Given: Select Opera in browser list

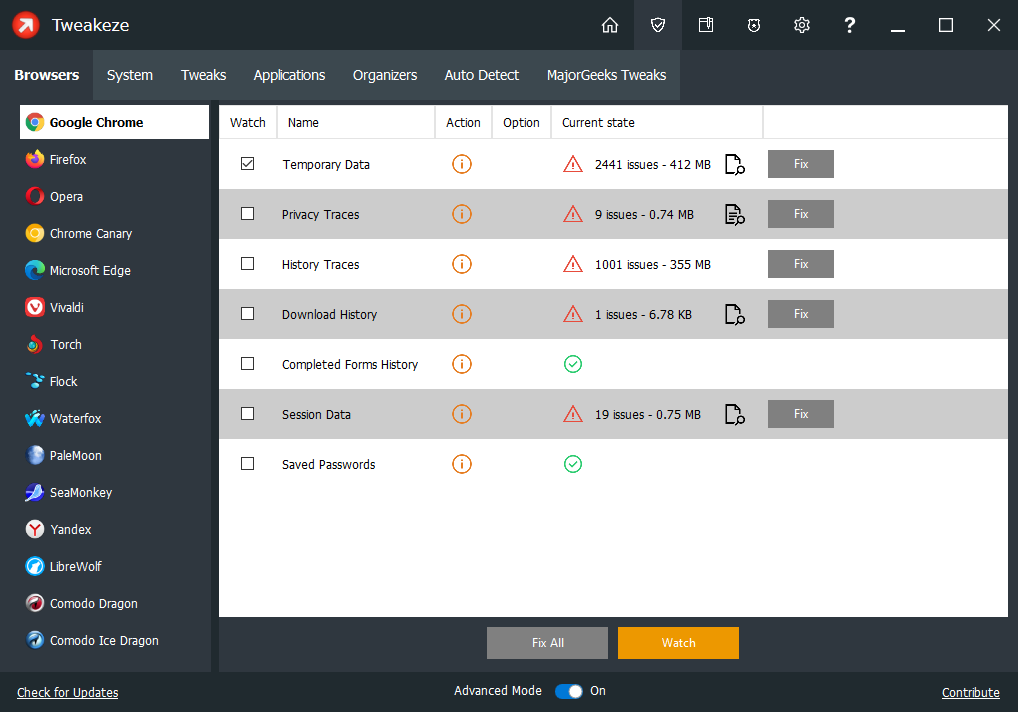Looking at the screenshot, I should [x=114, y=197].
